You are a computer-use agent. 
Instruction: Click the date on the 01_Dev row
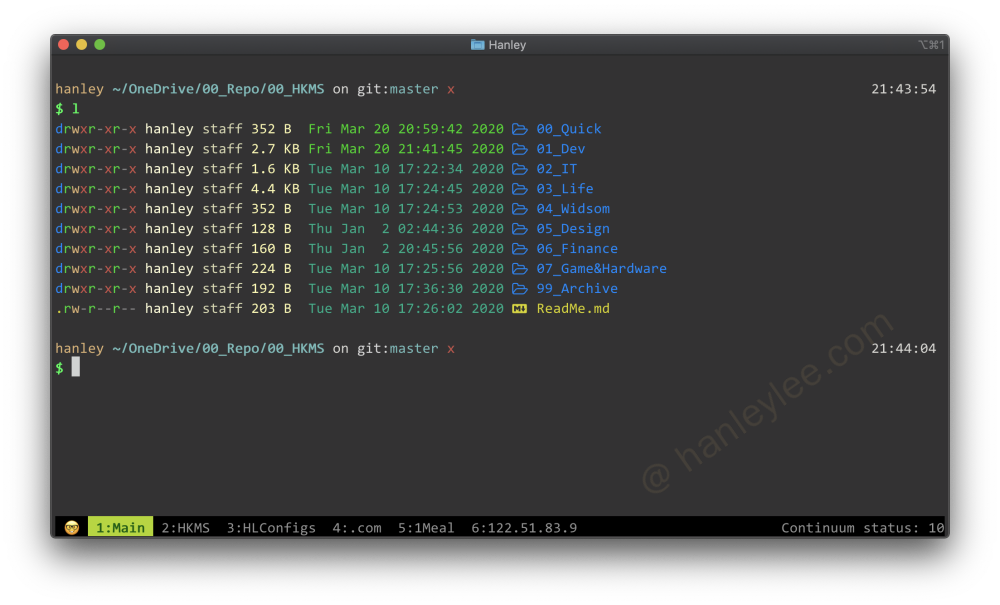pos(406,149)
